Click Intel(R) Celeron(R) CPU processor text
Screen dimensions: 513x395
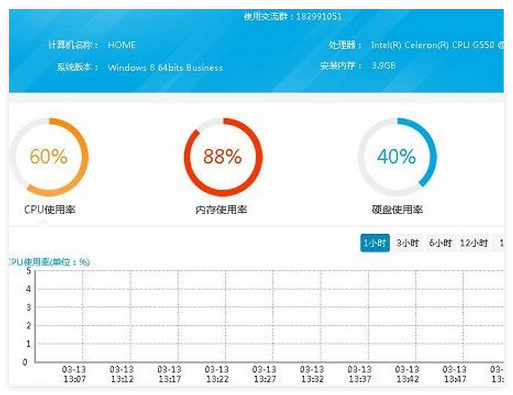[437, 45]
